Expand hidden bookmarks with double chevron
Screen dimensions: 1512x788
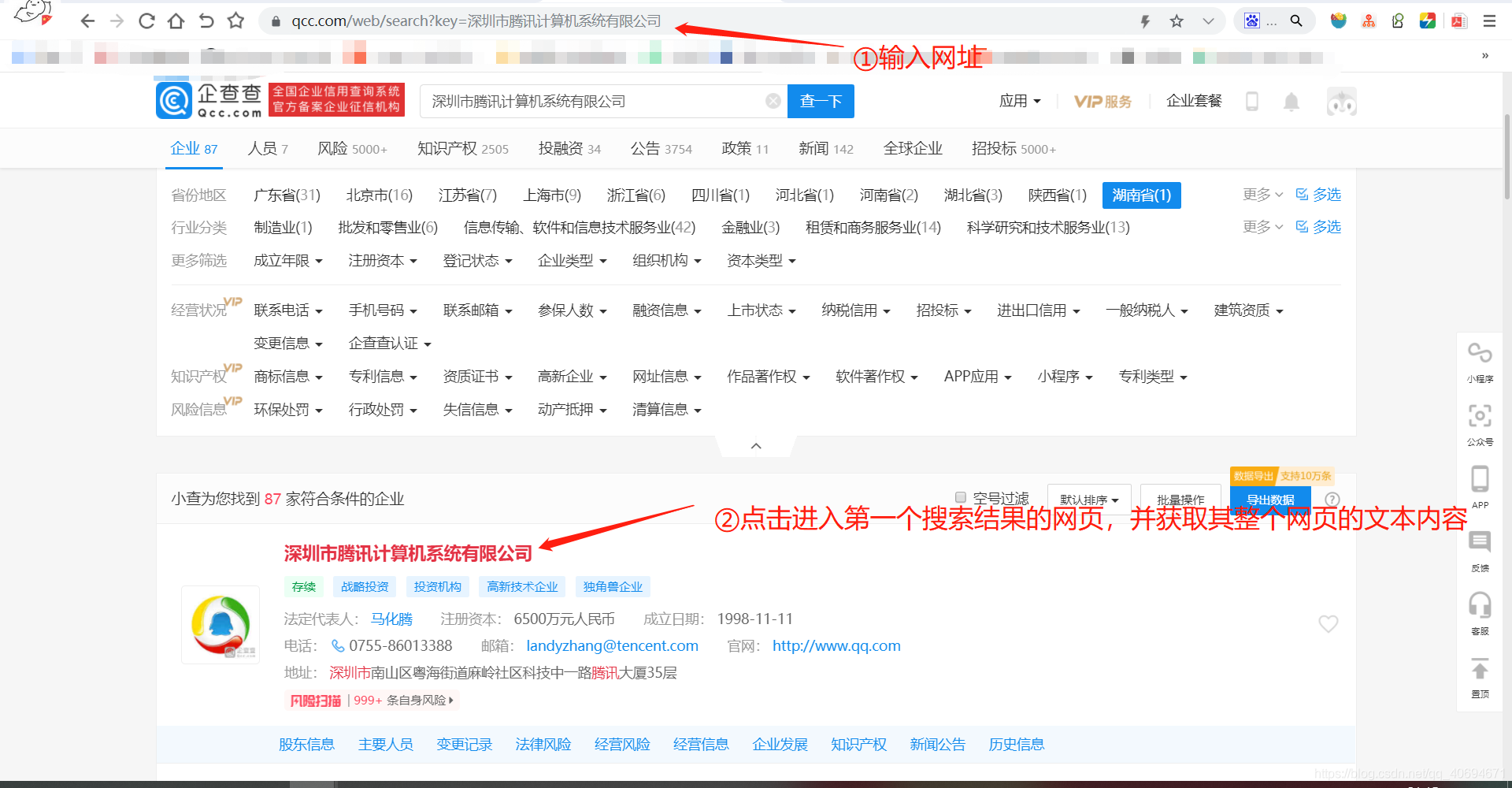tap(1485, 56)
